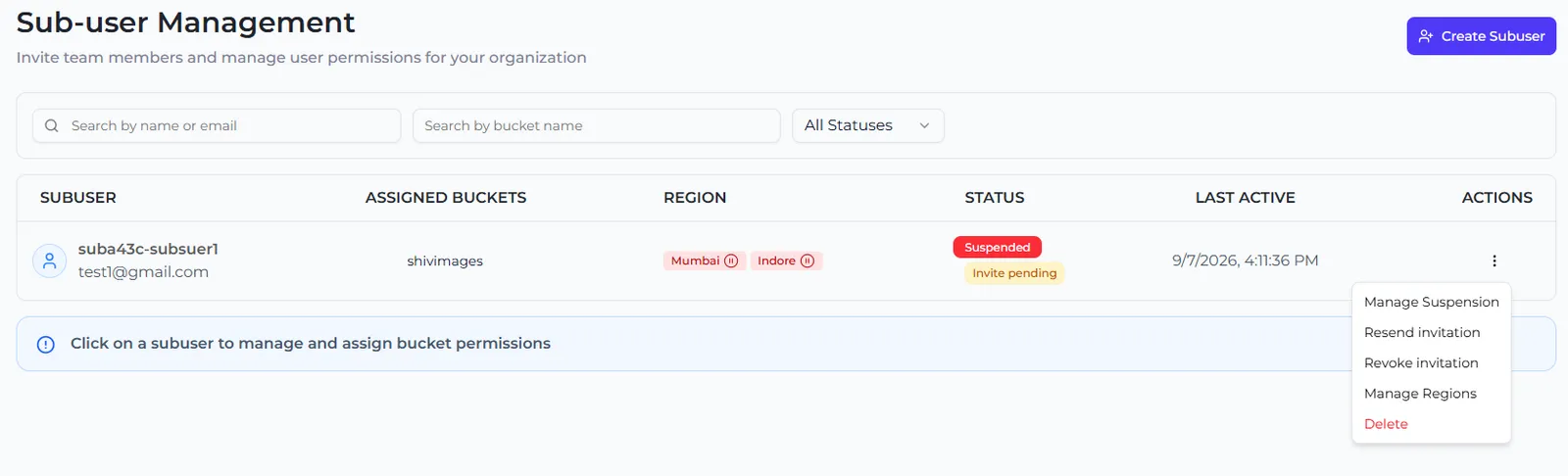The image size is (1568, 476).
Task: Click the Mumbai region tag
Action: pyautogui.click(x=704, y=261)
